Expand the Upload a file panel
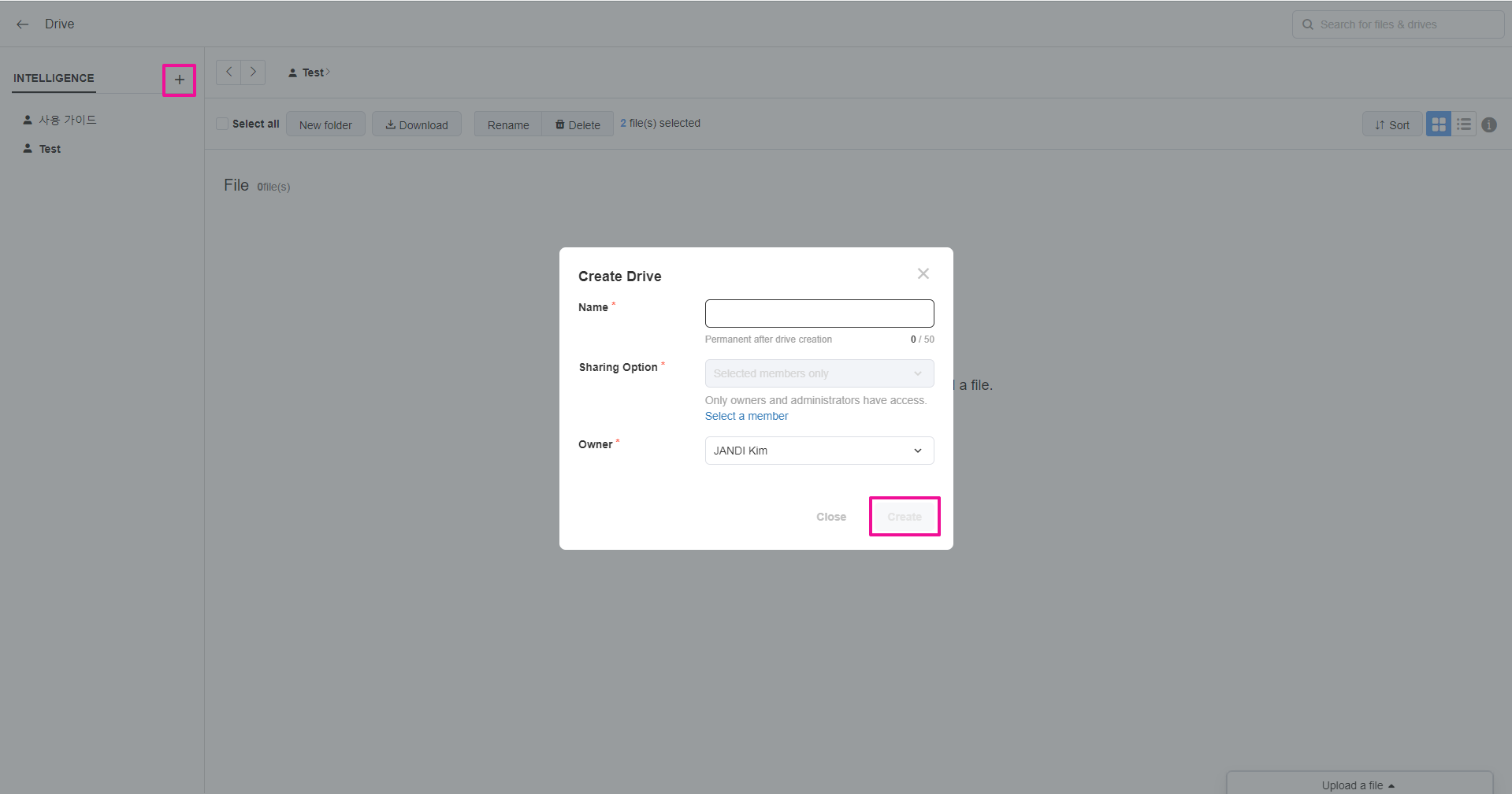 (1358, 785)
